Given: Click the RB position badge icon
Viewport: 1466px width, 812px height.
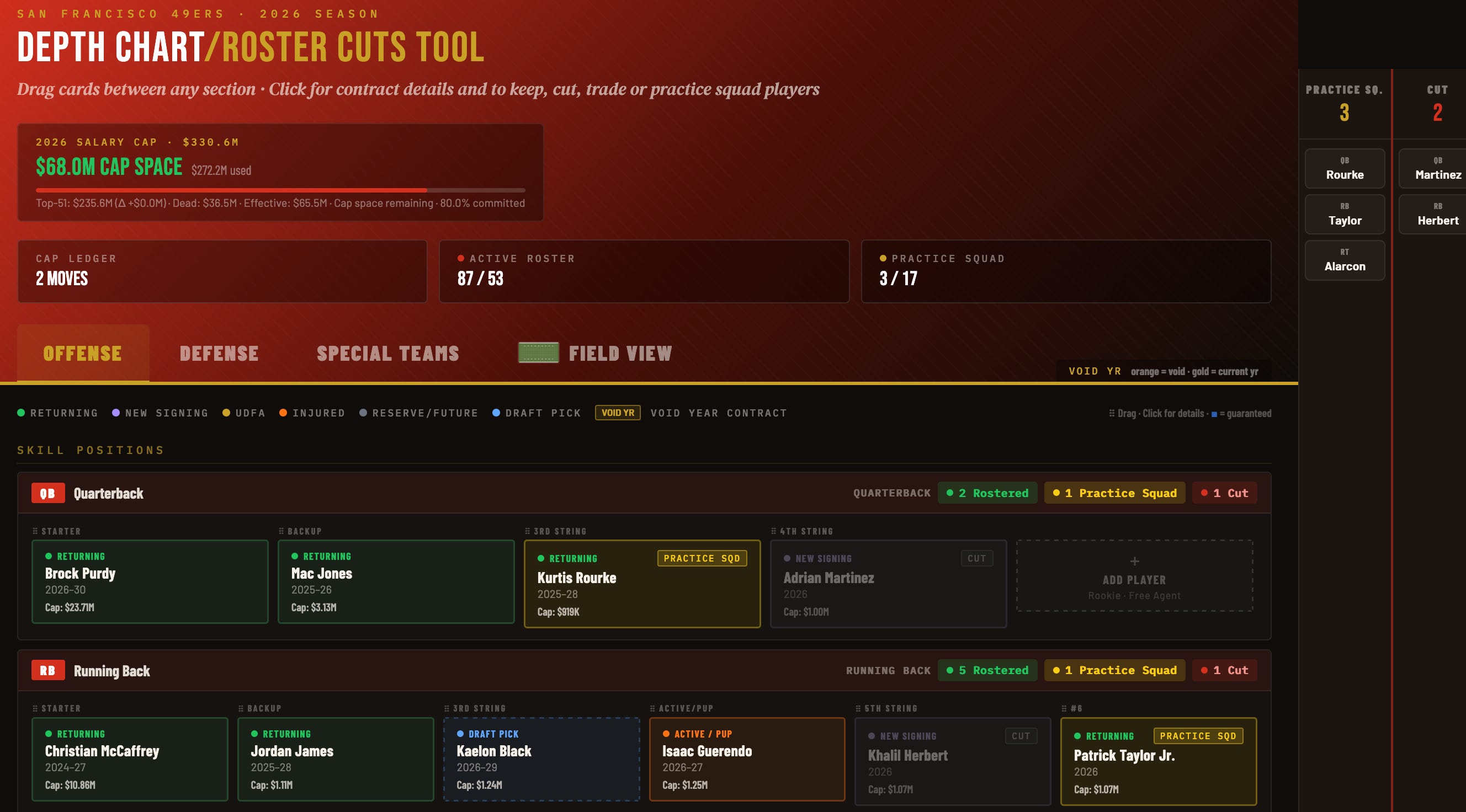Looking at the screenshot, I should click(x=48, y=670).
